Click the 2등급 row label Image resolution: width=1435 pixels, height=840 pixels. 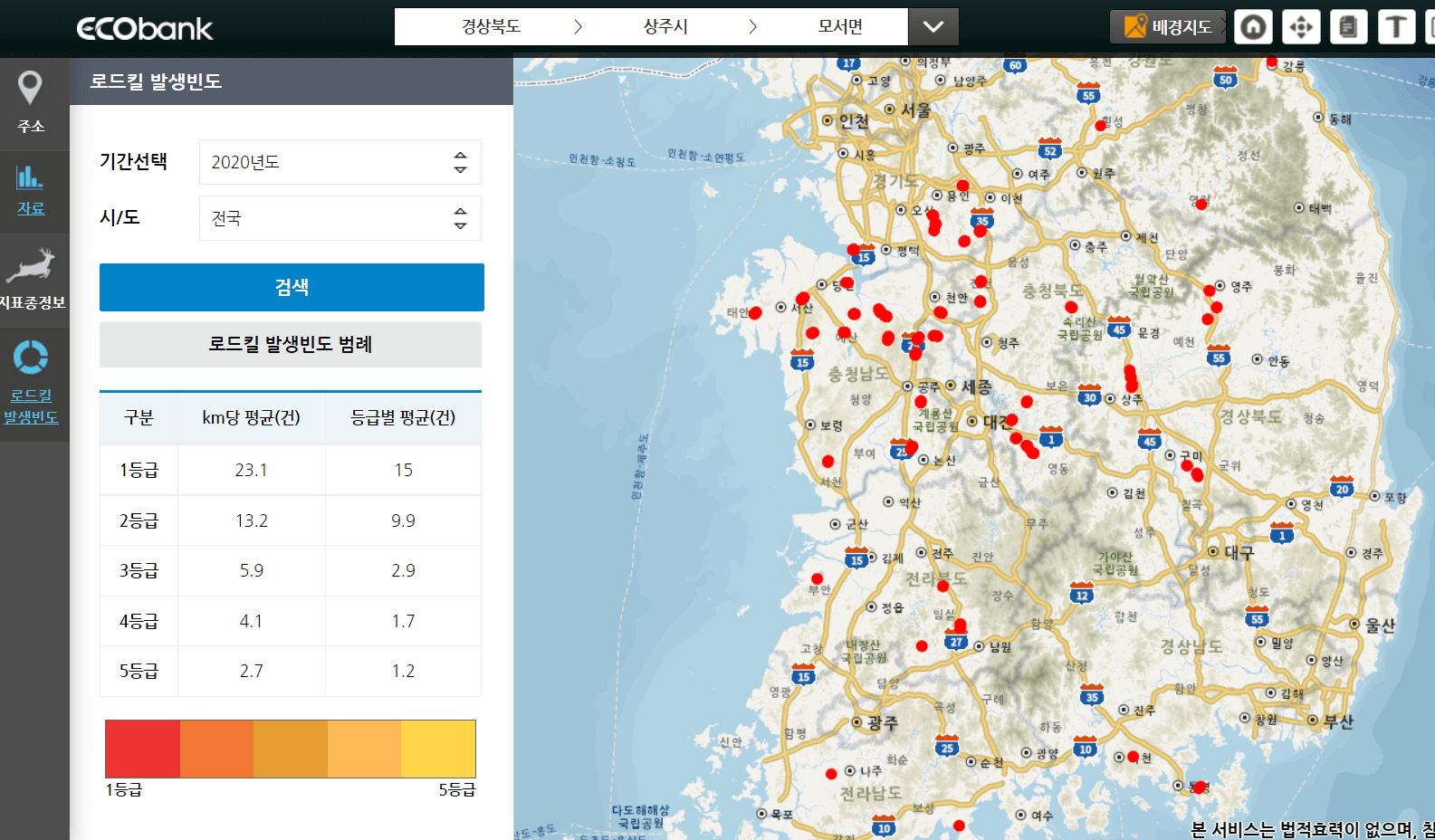pyautogui.click(x=139, y=520)
